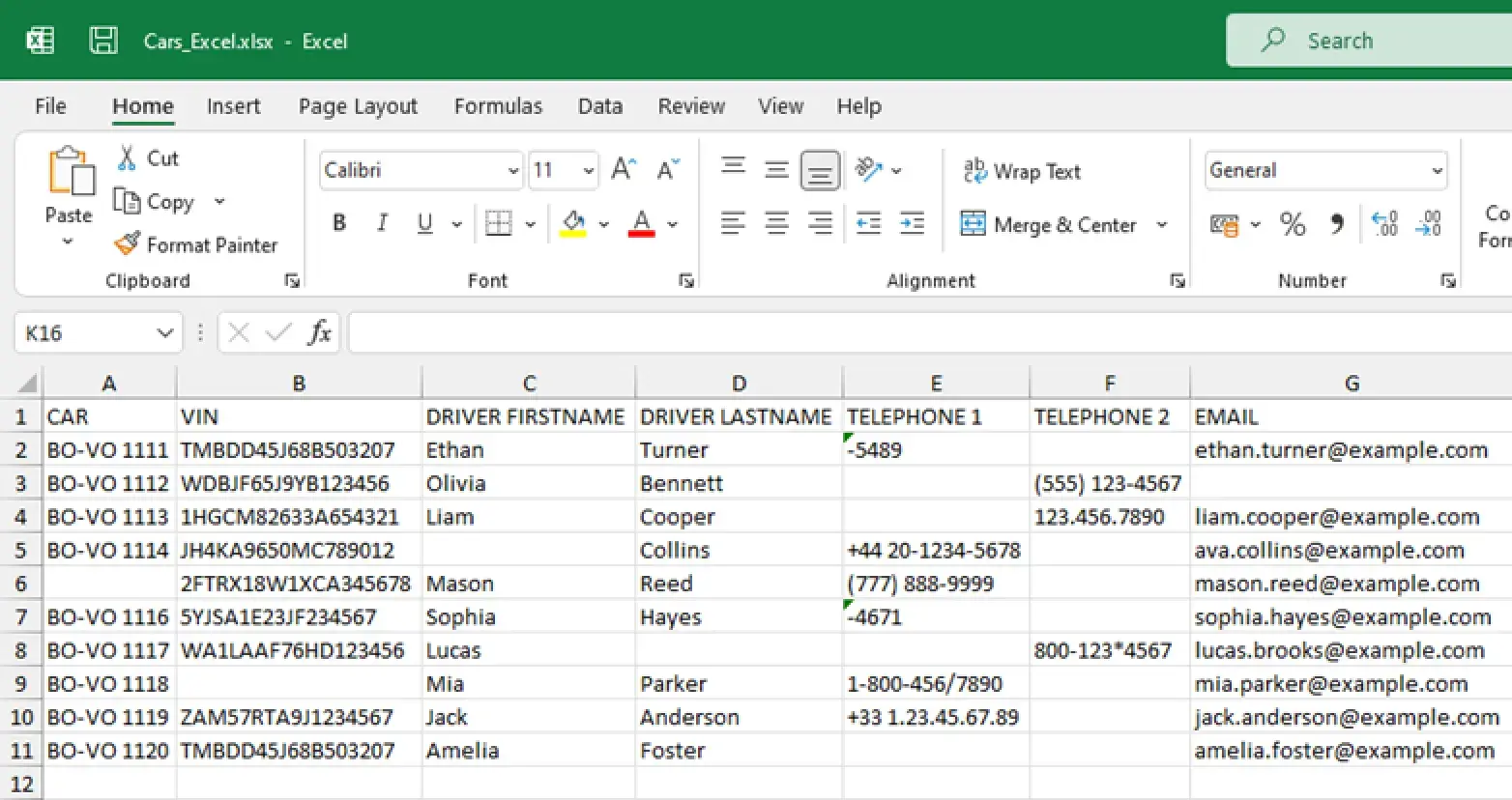Open the Help tab
Viewport: 1512px width, 800px height.
(858, 106)
